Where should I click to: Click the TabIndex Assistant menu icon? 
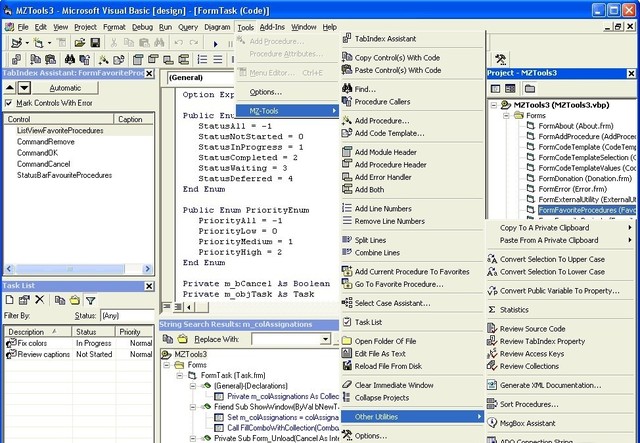[347, 39]
